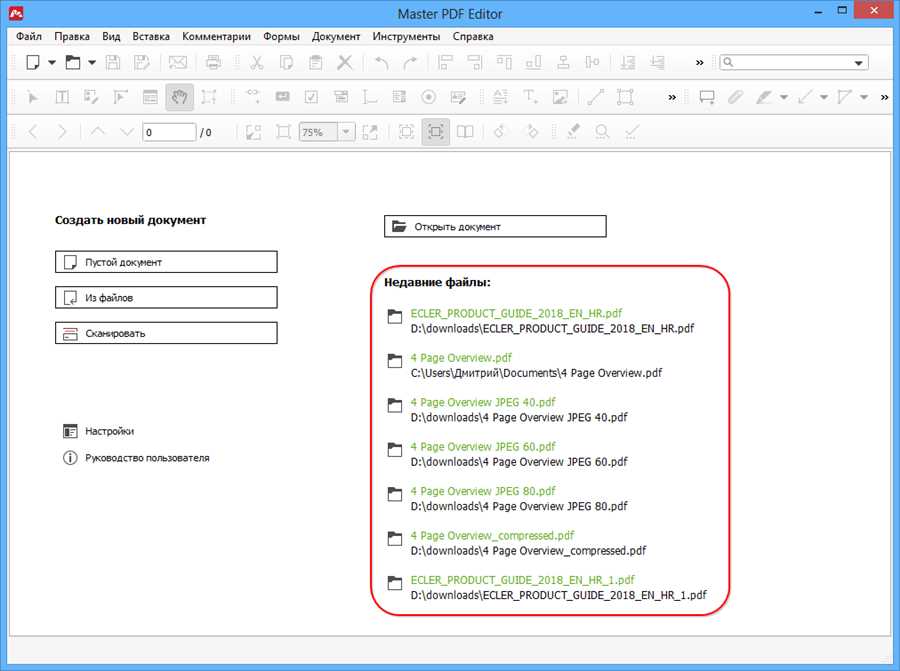The height and width of the screenshot is (671, 900).
Task: Click the highlighter pen icon
Action: click(x=763, y=97)
